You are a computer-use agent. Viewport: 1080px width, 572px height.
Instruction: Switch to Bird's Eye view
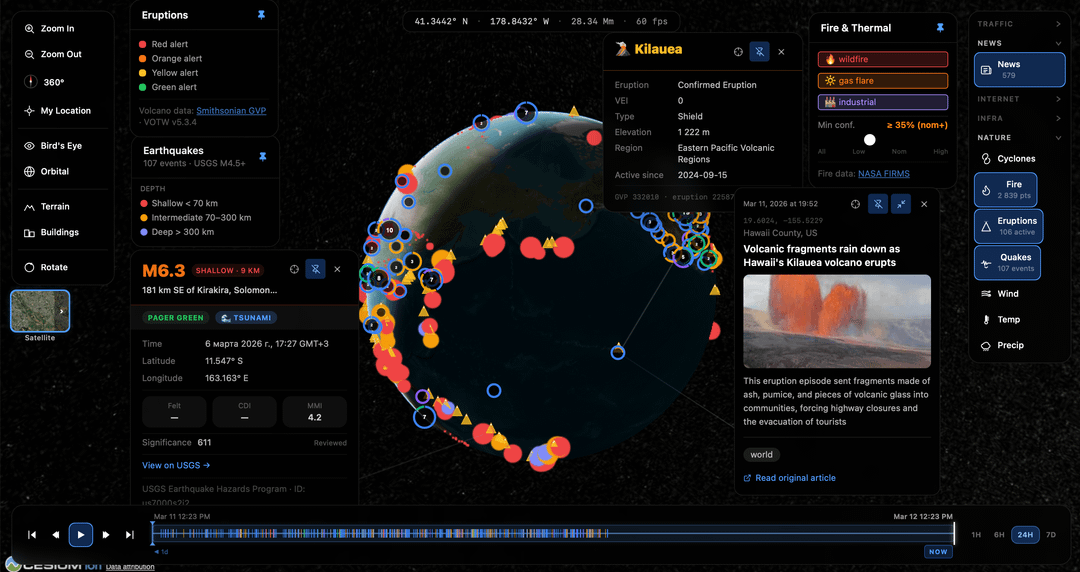pyautogui.click(x=61, y=146)
